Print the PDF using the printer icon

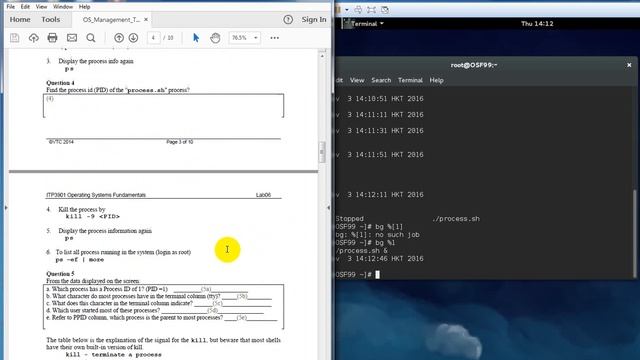point(52,38)
